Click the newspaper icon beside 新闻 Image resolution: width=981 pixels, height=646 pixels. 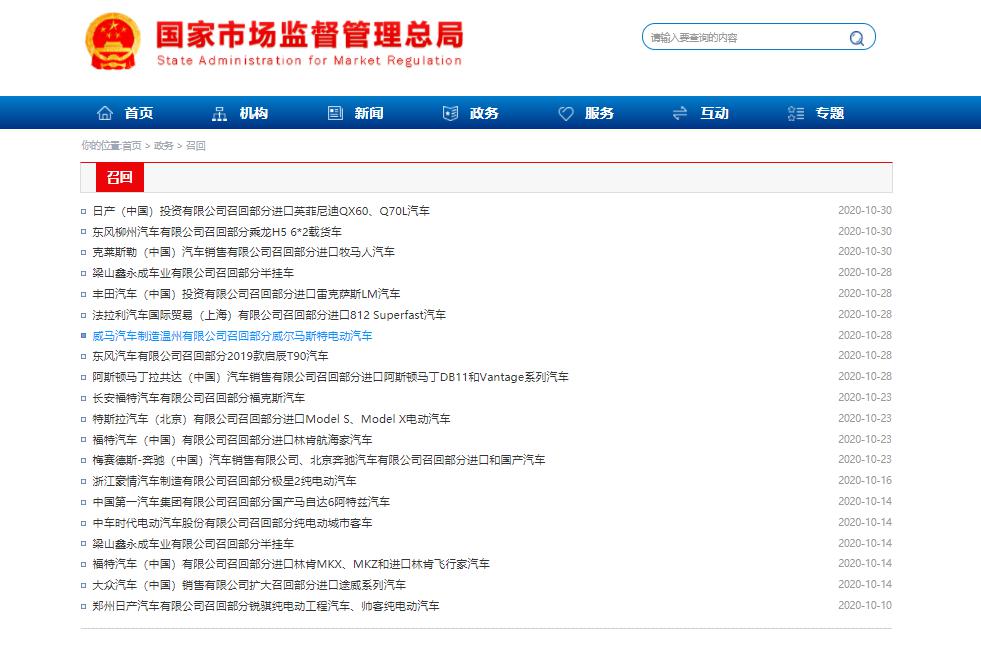coord(335,113)
